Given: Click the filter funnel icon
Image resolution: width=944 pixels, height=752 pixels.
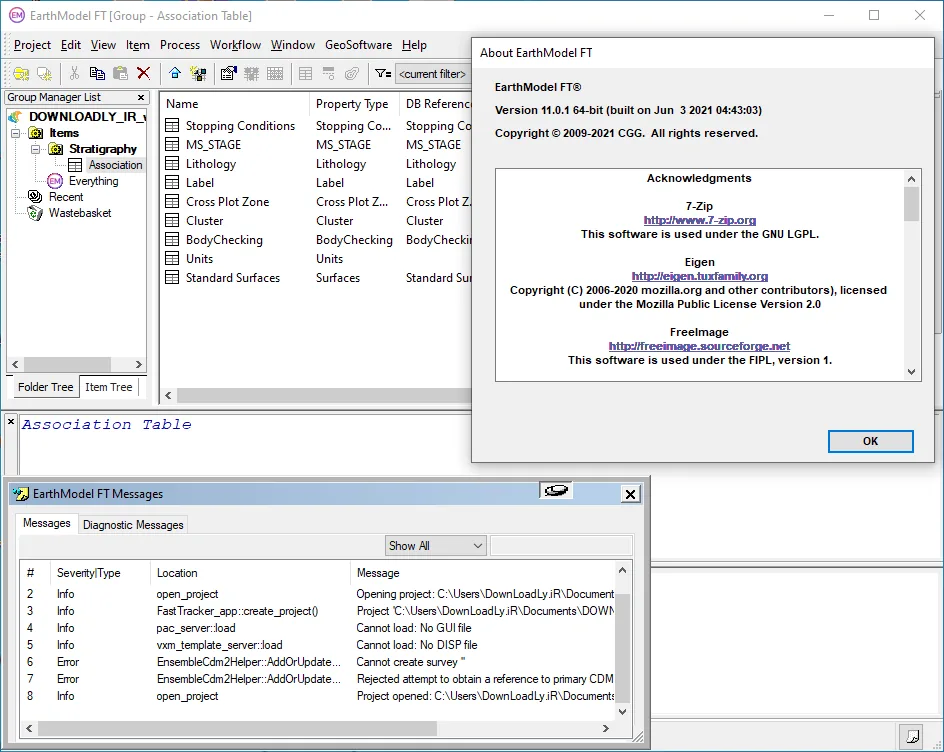Looking at the screenshot, I should 382,73.
